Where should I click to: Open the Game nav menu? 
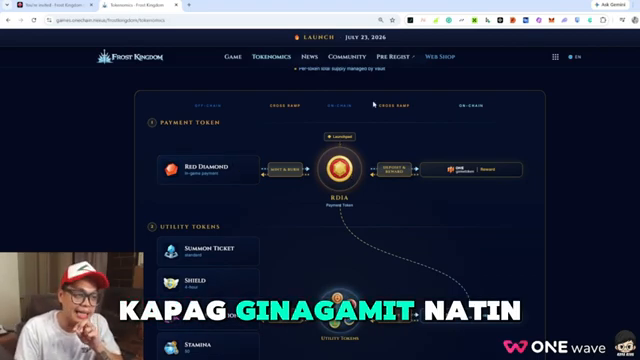233,57
